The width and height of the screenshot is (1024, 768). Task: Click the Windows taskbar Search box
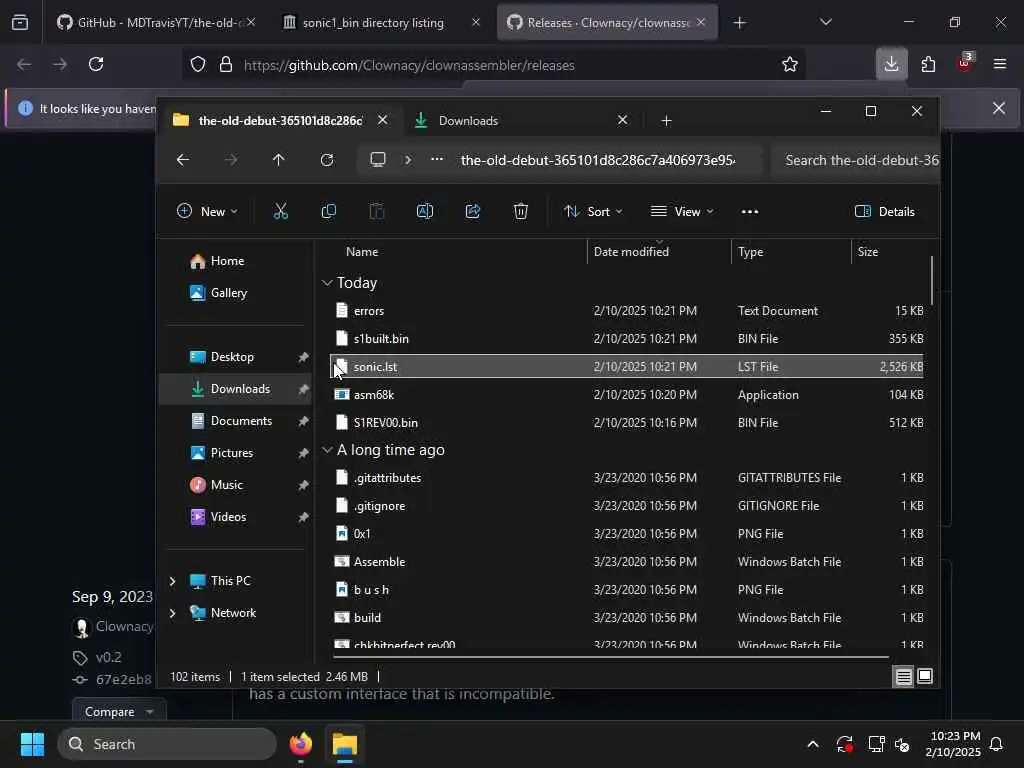(x=167, y=744)
